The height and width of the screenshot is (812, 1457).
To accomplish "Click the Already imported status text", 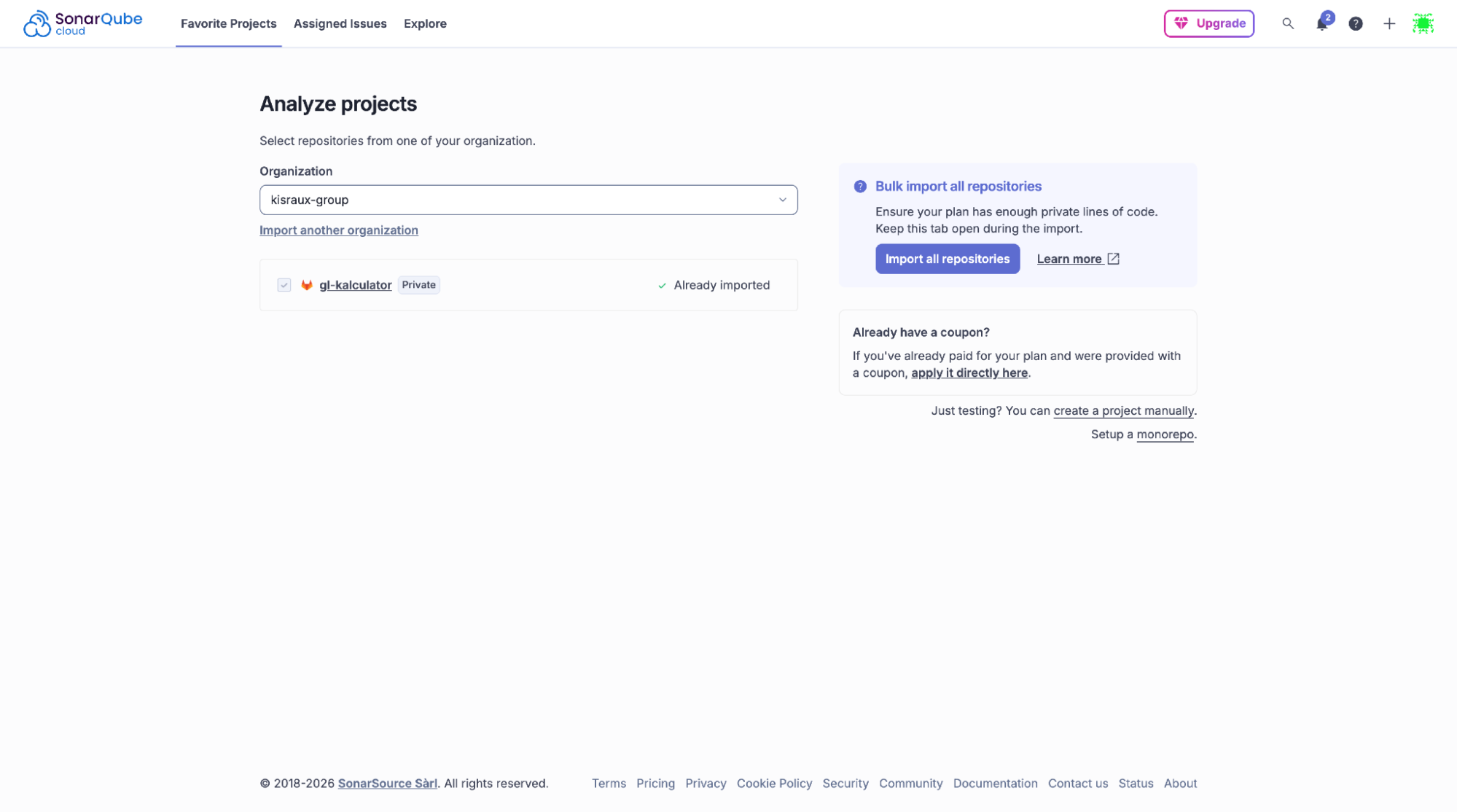I will (722, 285).
